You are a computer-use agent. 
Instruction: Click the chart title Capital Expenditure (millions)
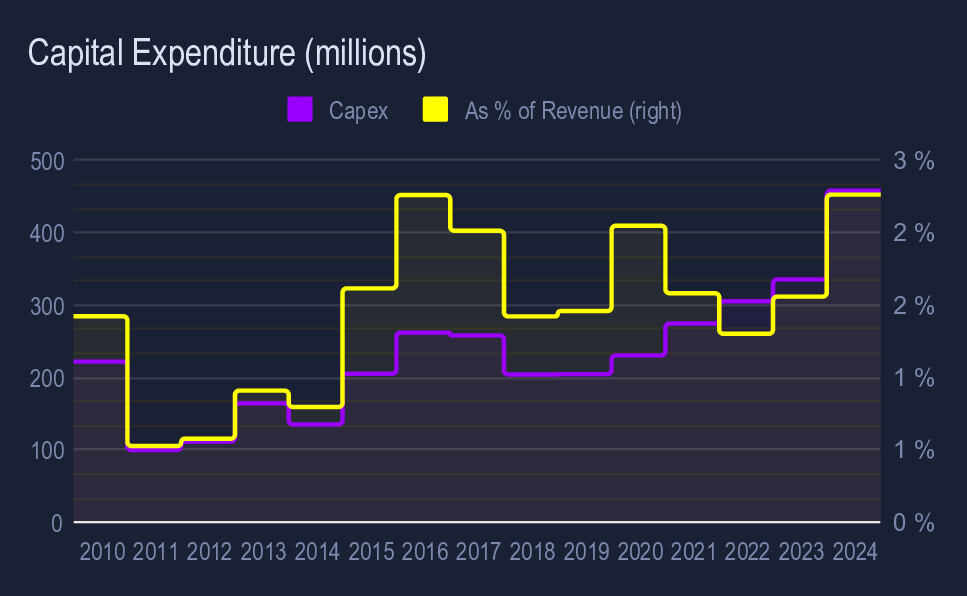pyautogui.click(x=227, y=53)
